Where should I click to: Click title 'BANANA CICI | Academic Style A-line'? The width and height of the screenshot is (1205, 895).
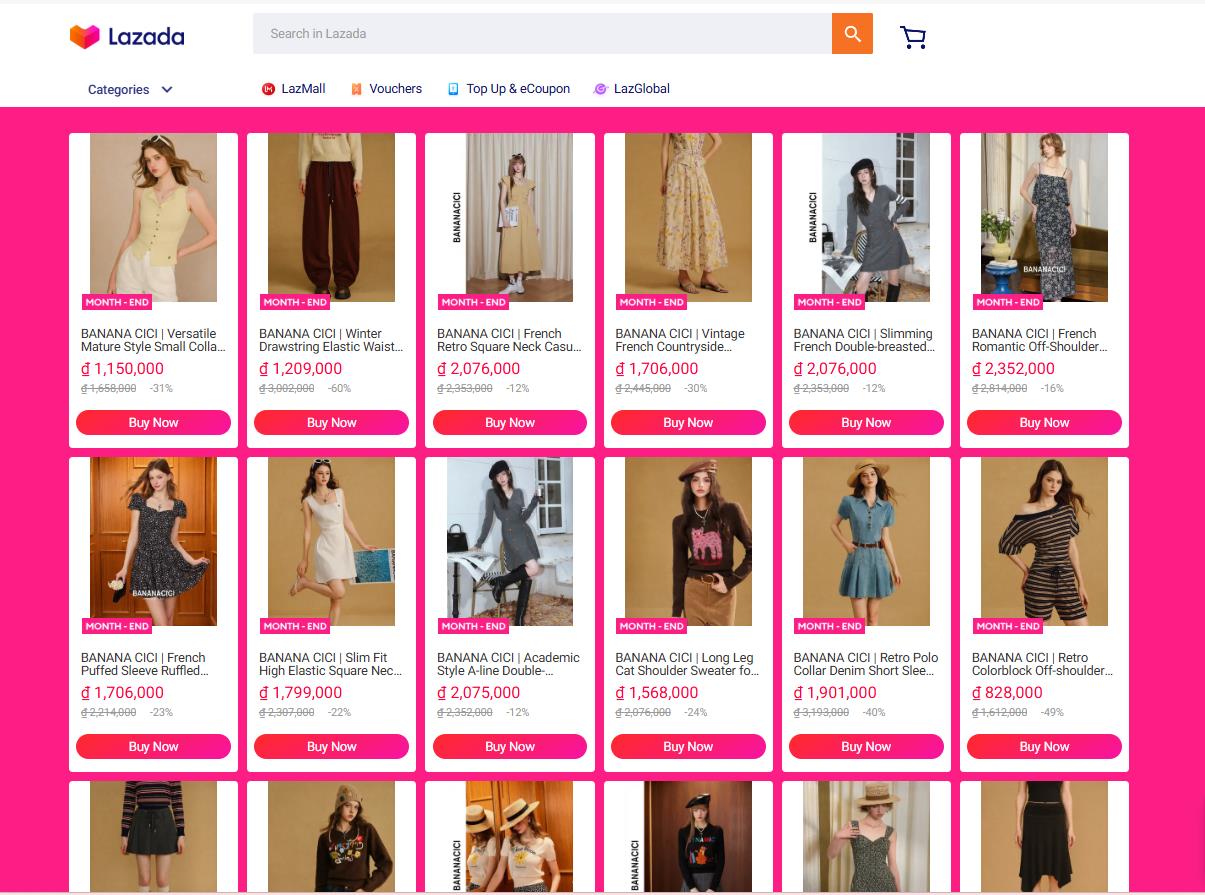point(508,665)
